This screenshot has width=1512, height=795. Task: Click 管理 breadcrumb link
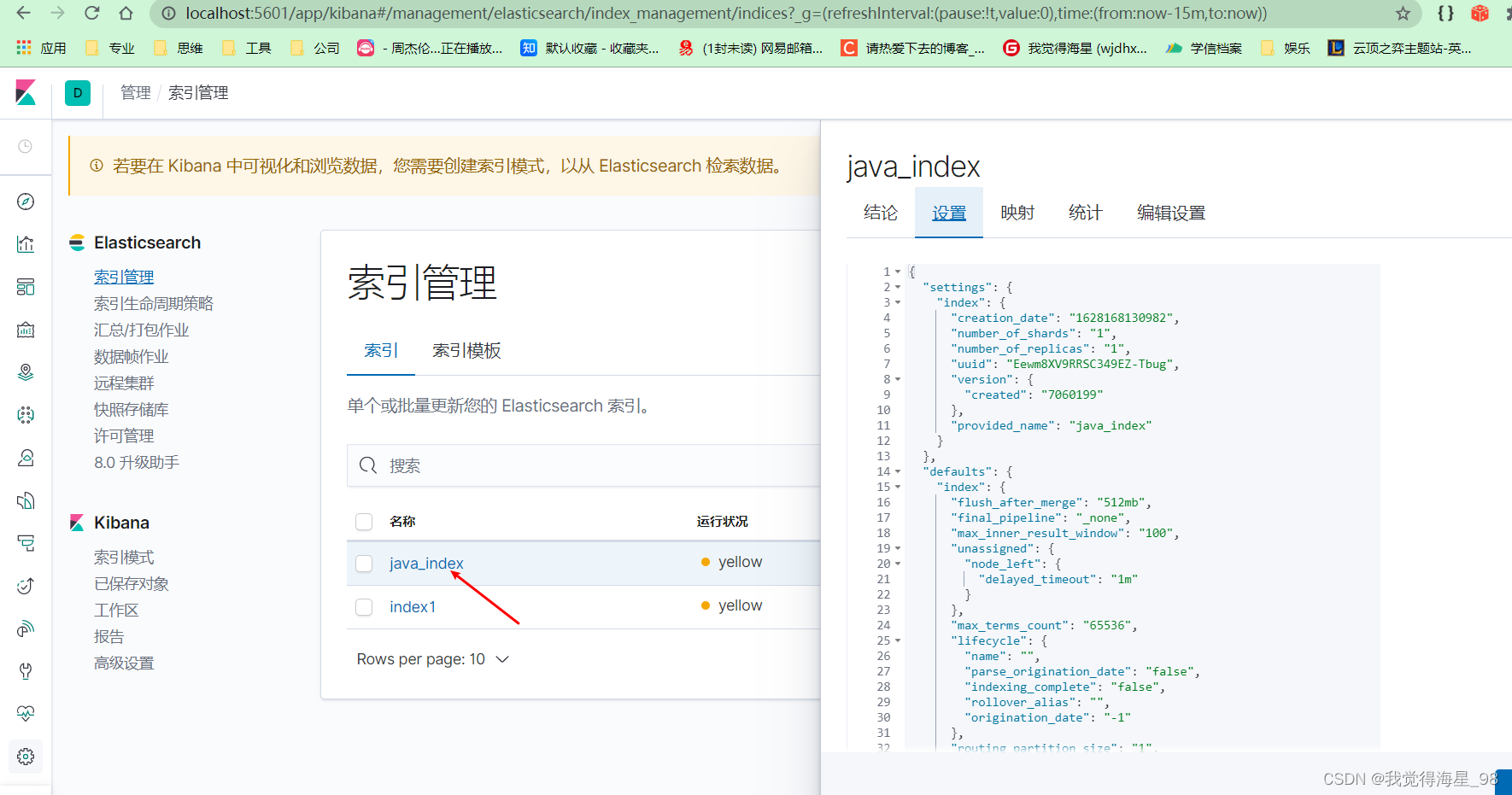pos(135,92)
